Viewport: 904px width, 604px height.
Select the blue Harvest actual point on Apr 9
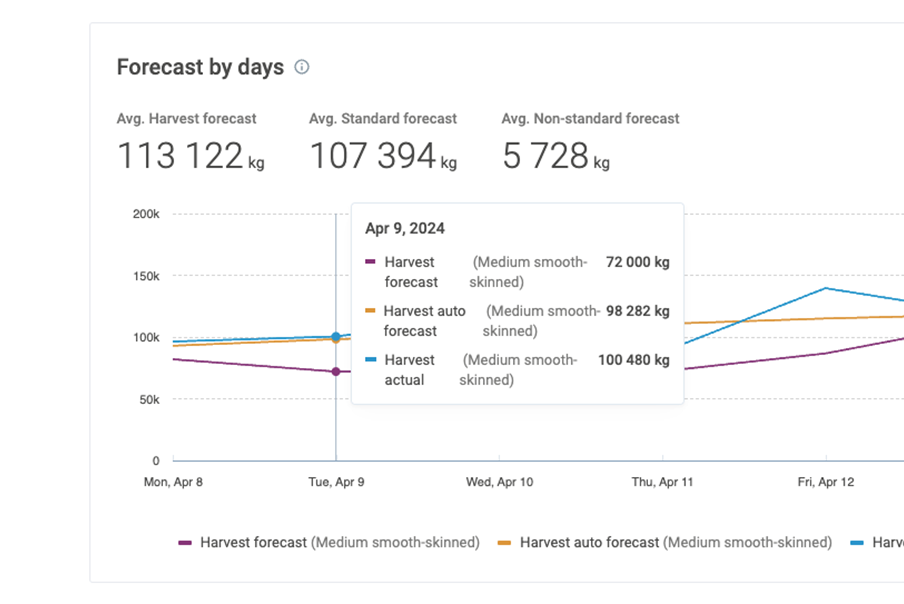click(x=336, y=337)
